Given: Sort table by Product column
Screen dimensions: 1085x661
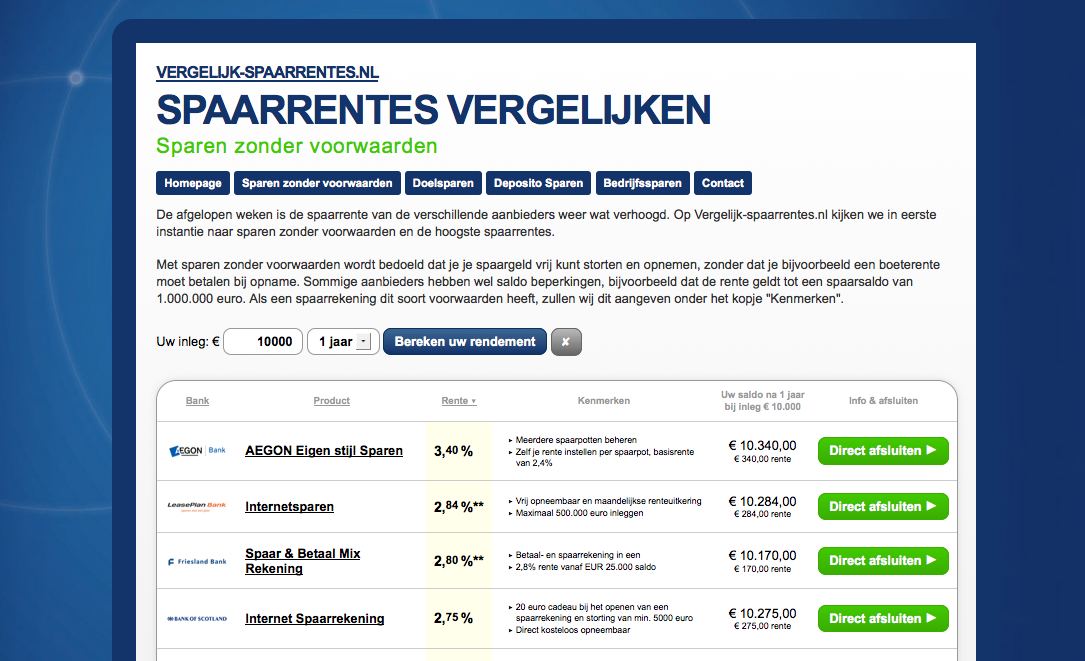Looking at the screenshot, I should (331, 401).
